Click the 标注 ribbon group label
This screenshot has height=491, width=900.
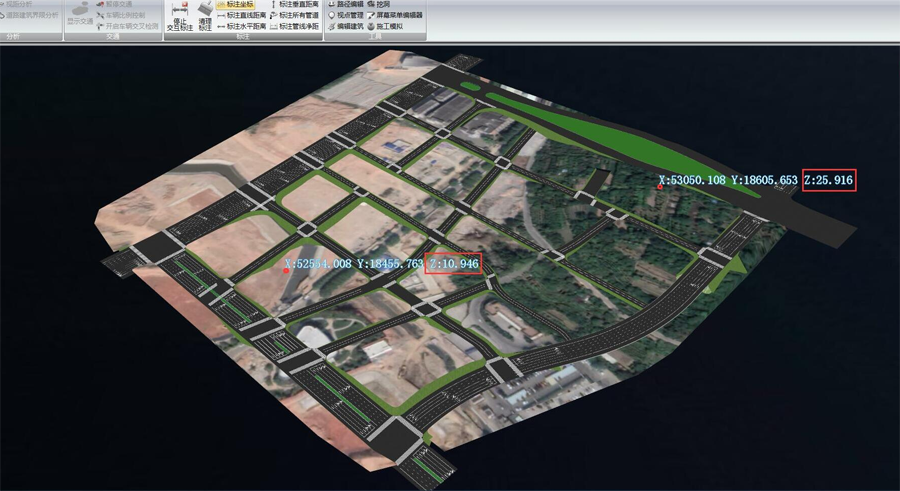[x=243, y=37]
